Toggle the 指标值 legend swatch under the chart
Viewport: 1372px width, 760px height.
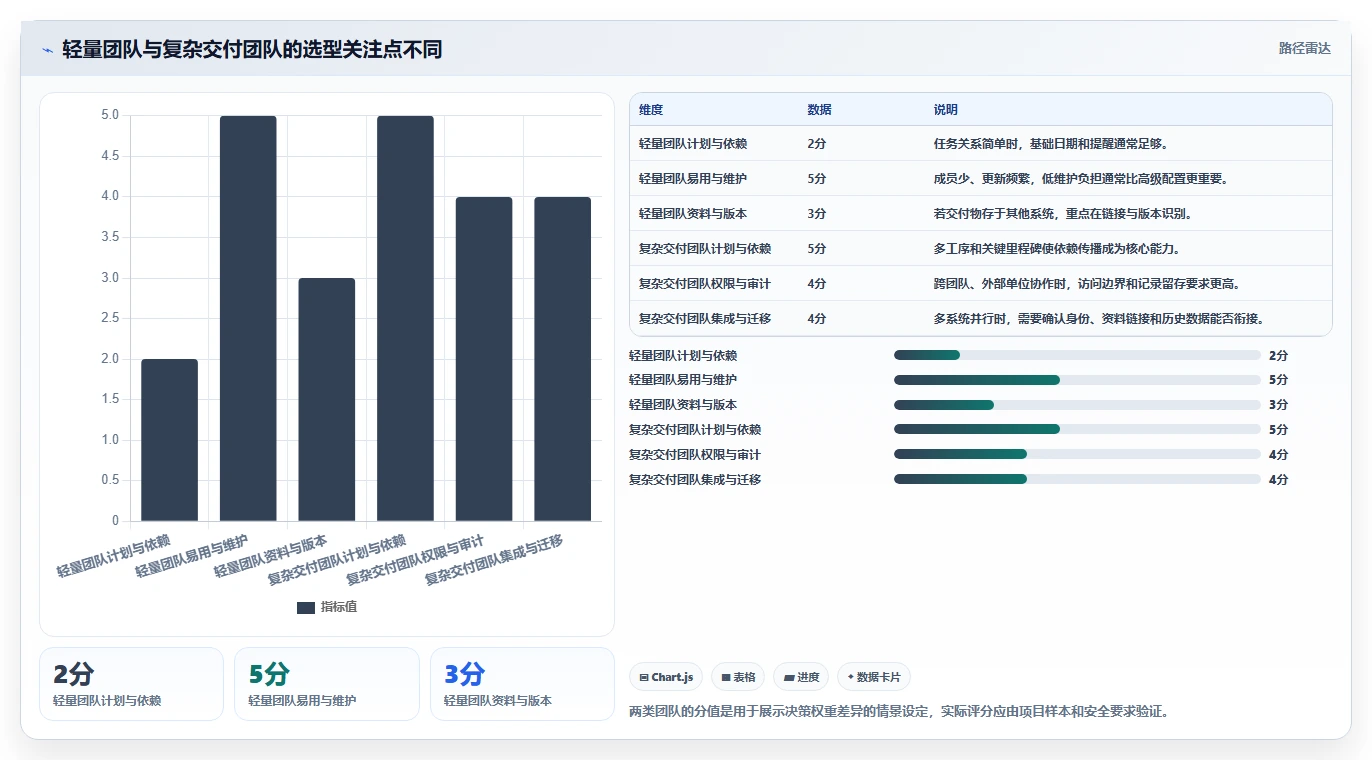click(x=306, y=607)
